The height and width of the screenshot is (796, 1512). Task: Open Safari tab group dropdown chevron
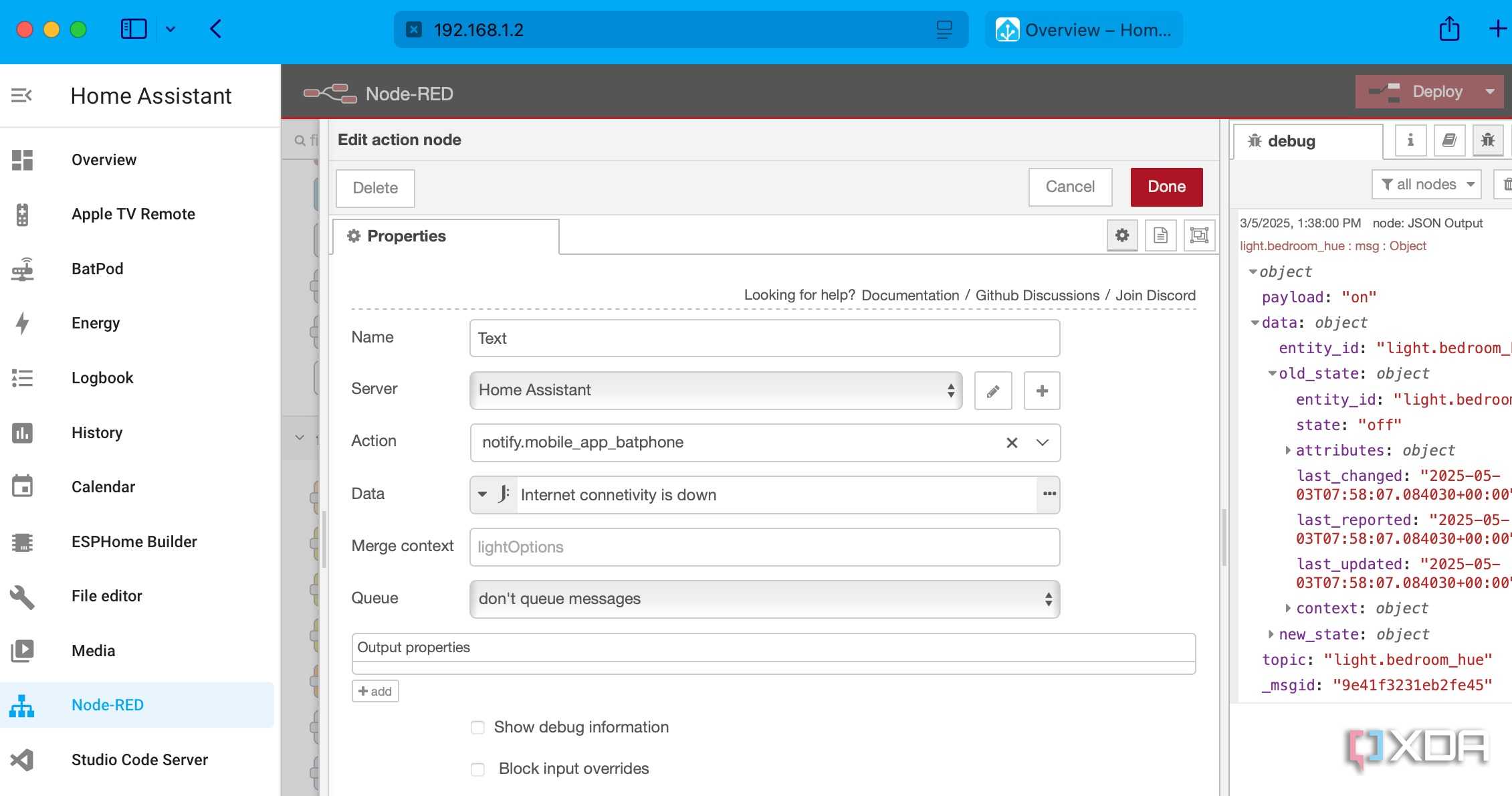click(171, 29)
